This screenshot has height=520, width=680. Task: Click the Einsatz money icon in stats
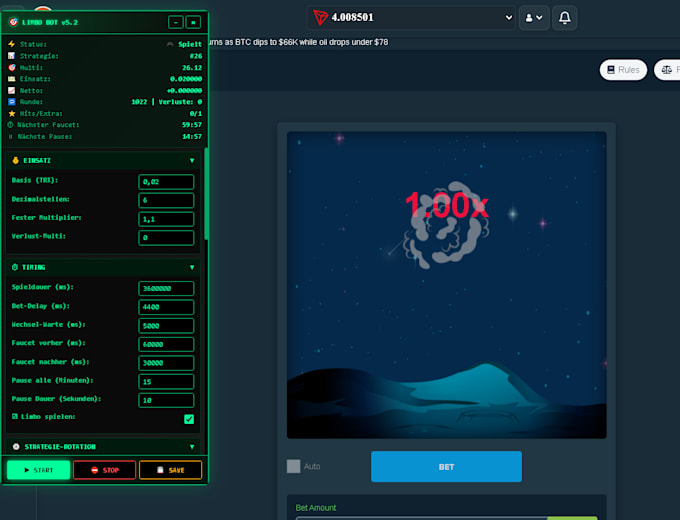tap(12, 78)
